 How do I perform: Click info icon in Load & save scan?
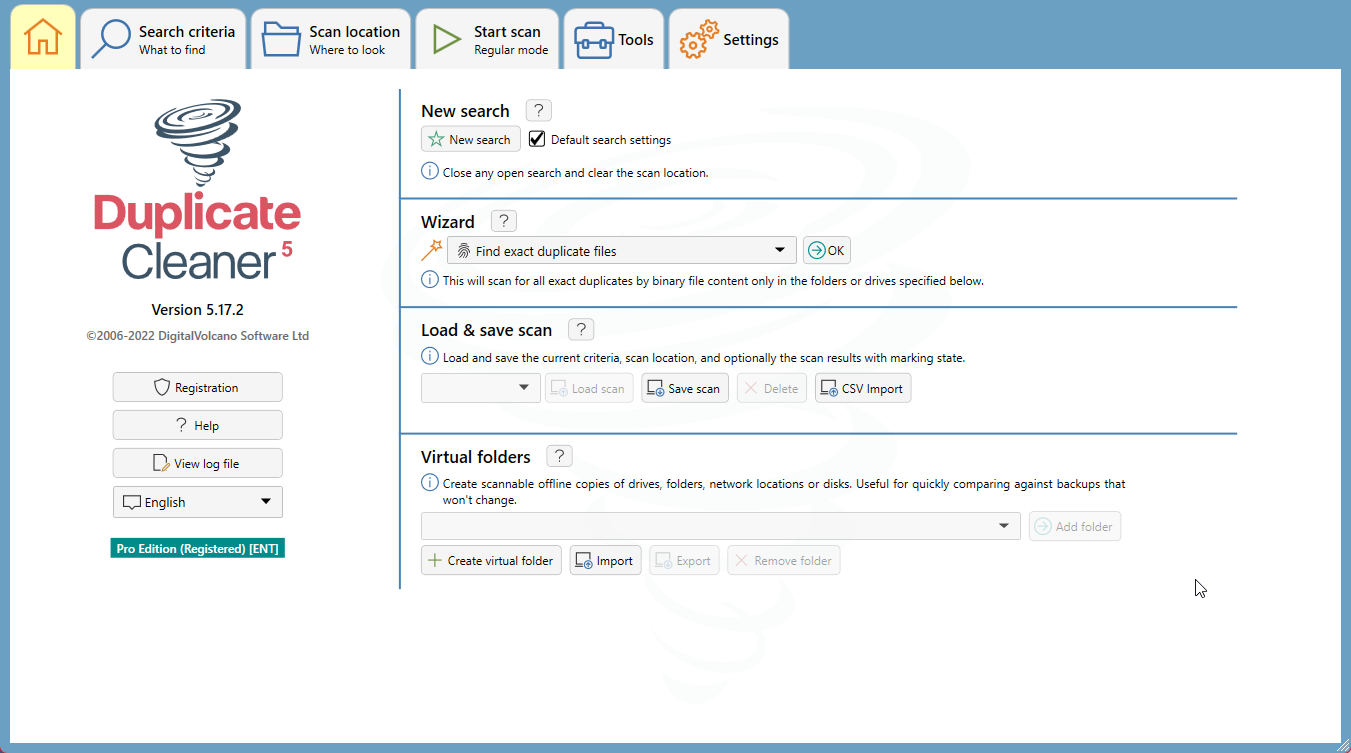(x=430, y=357)
